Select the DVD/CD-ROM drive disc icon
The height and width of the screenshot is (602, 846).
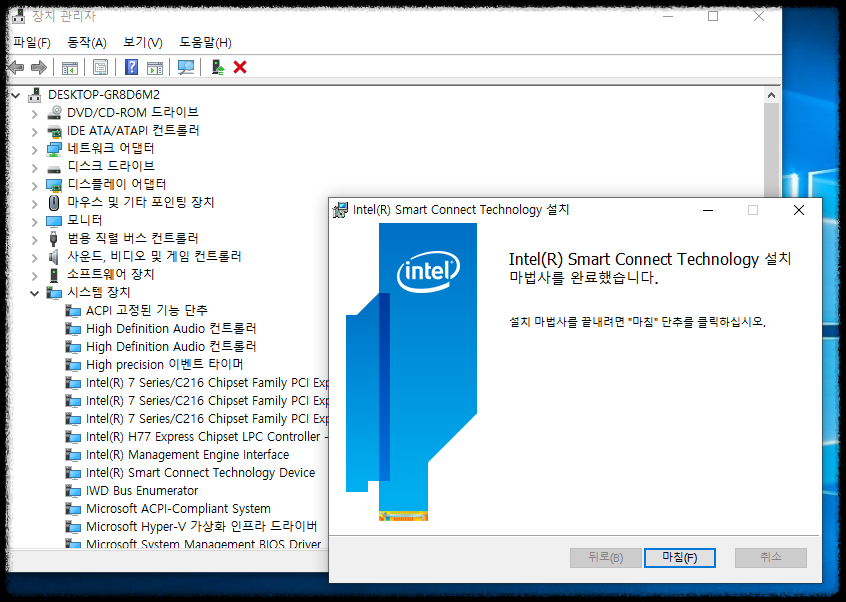click(x=54, y=113)
